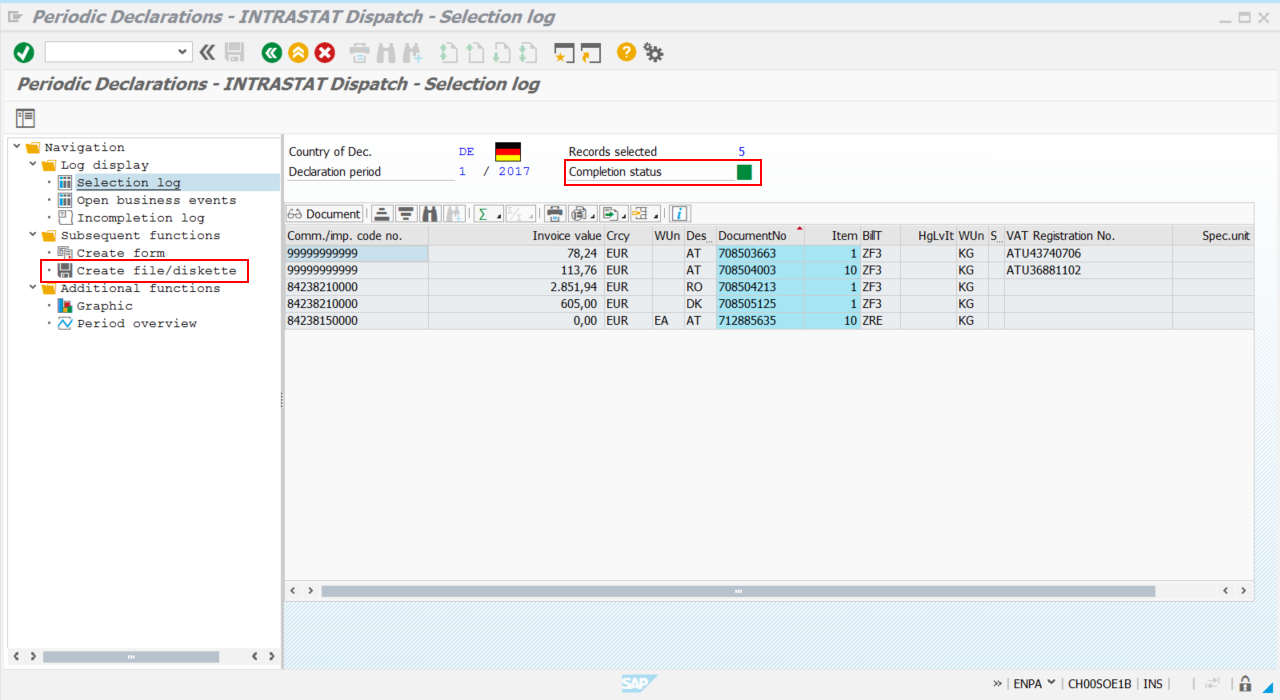The height and width of the screenshot is (700, 1280).
Task: Click the Document details button
Action: click(324, 214)
